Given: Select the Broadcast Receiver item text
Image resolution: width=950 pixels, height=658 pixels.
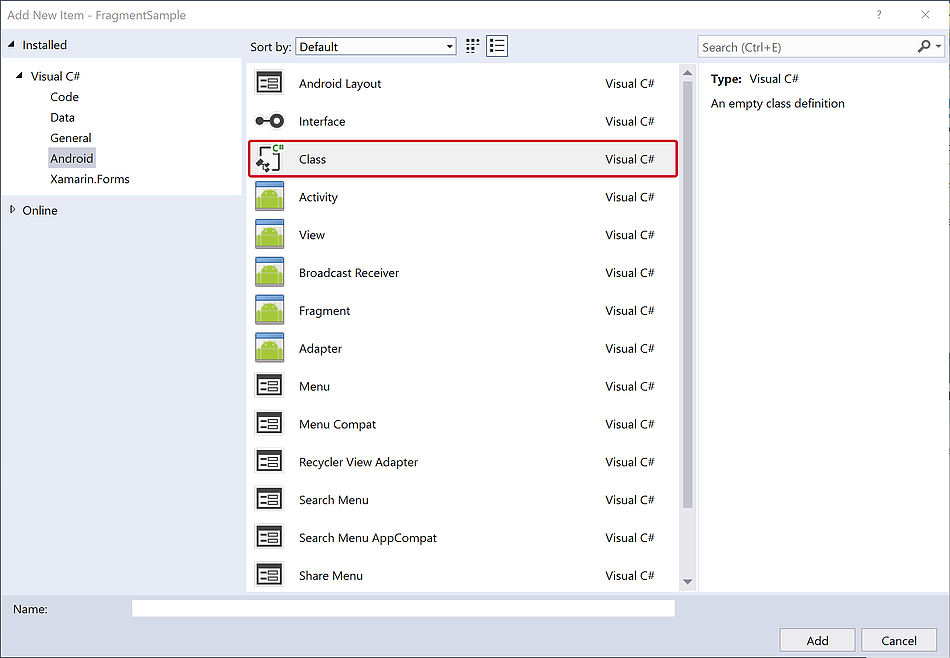Looking at the screenshot, I should [349, 273].
